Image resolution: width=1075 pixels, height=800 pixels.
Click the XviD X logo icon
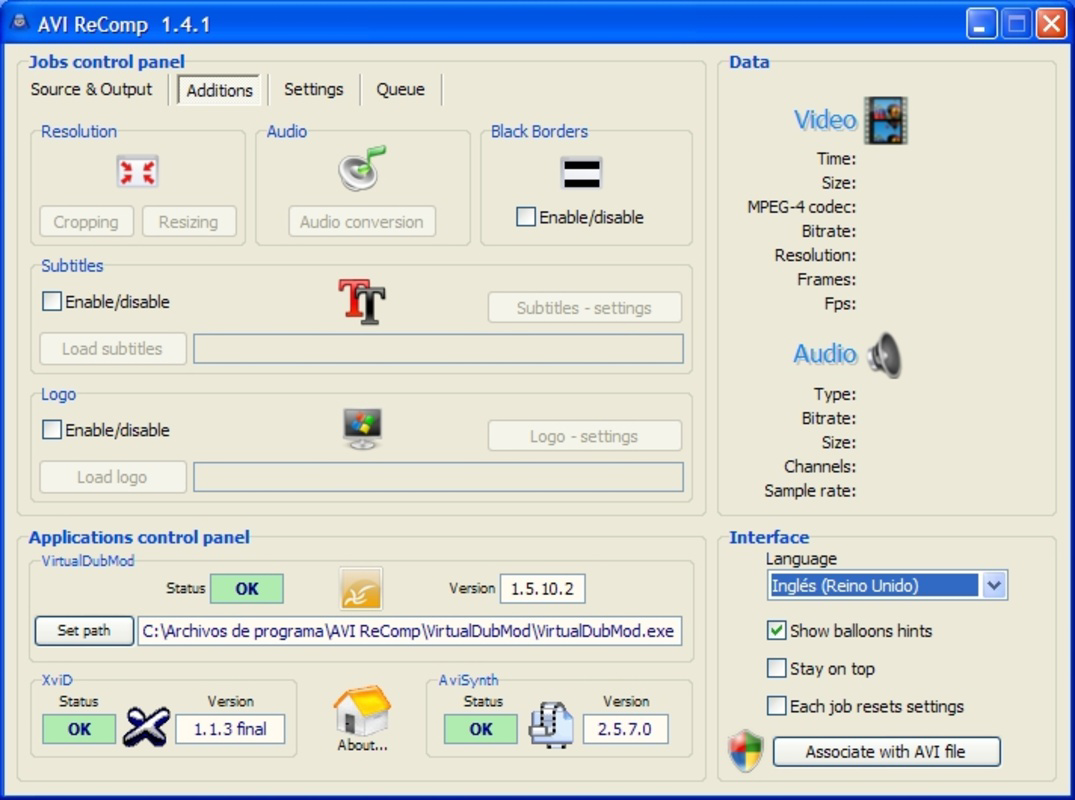click(146, 726)
